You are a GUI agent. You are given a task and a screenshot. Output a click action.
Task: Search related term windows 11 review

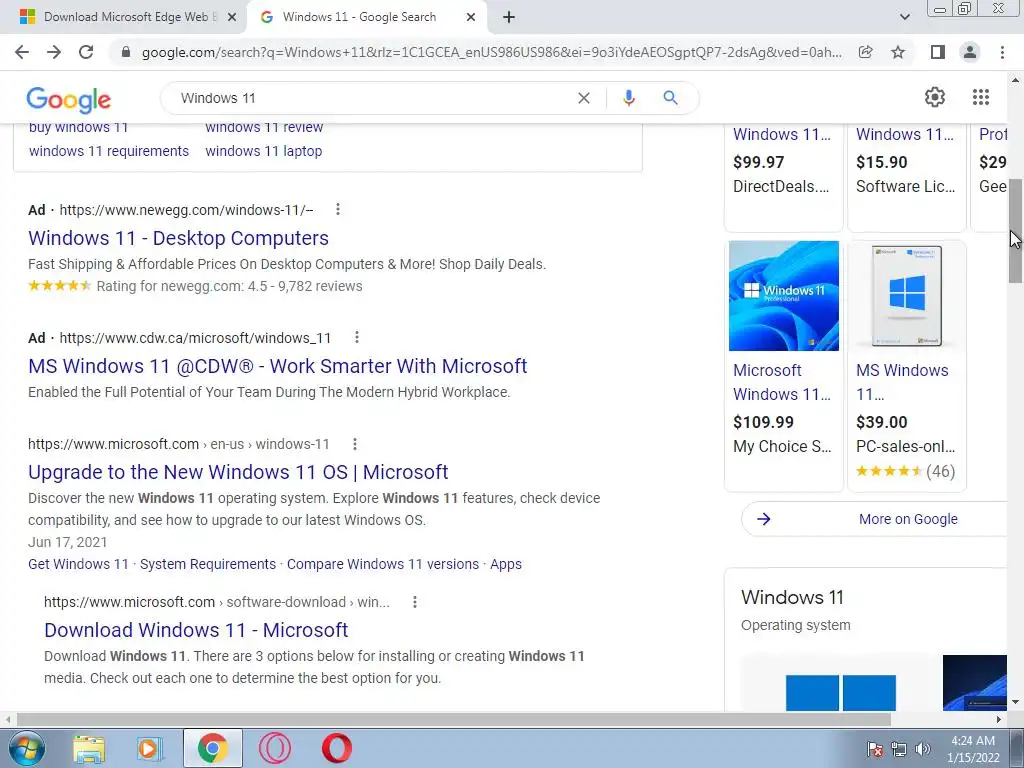coord(264,129)
